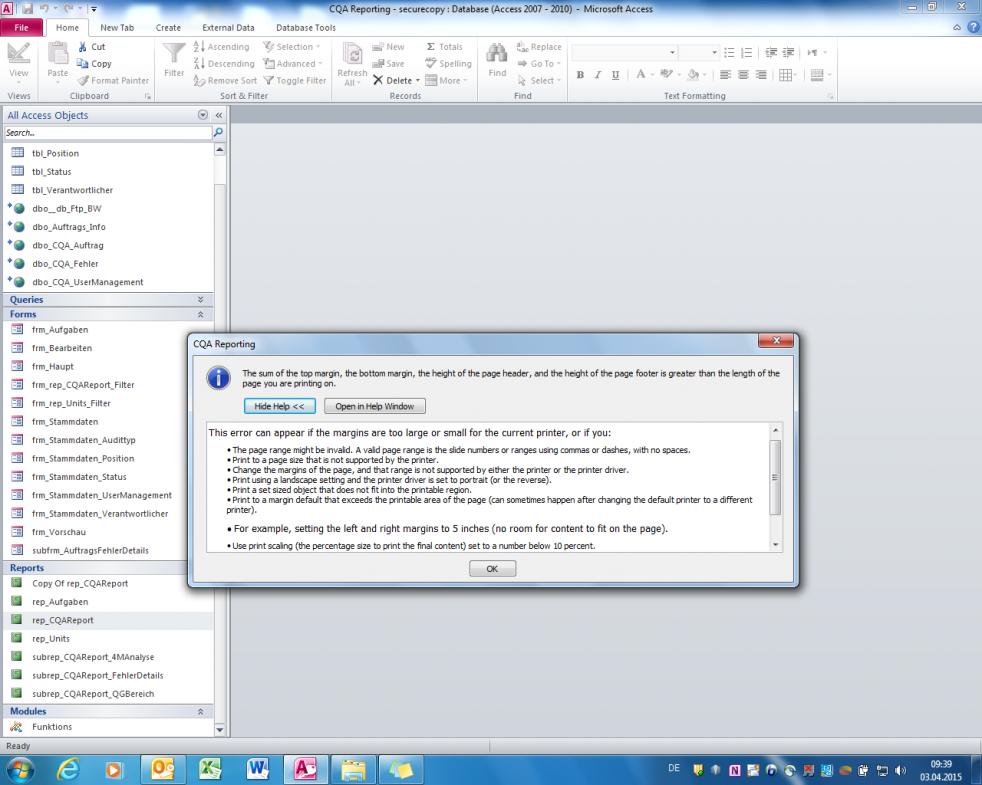Open the File tab

click(21, 28)
